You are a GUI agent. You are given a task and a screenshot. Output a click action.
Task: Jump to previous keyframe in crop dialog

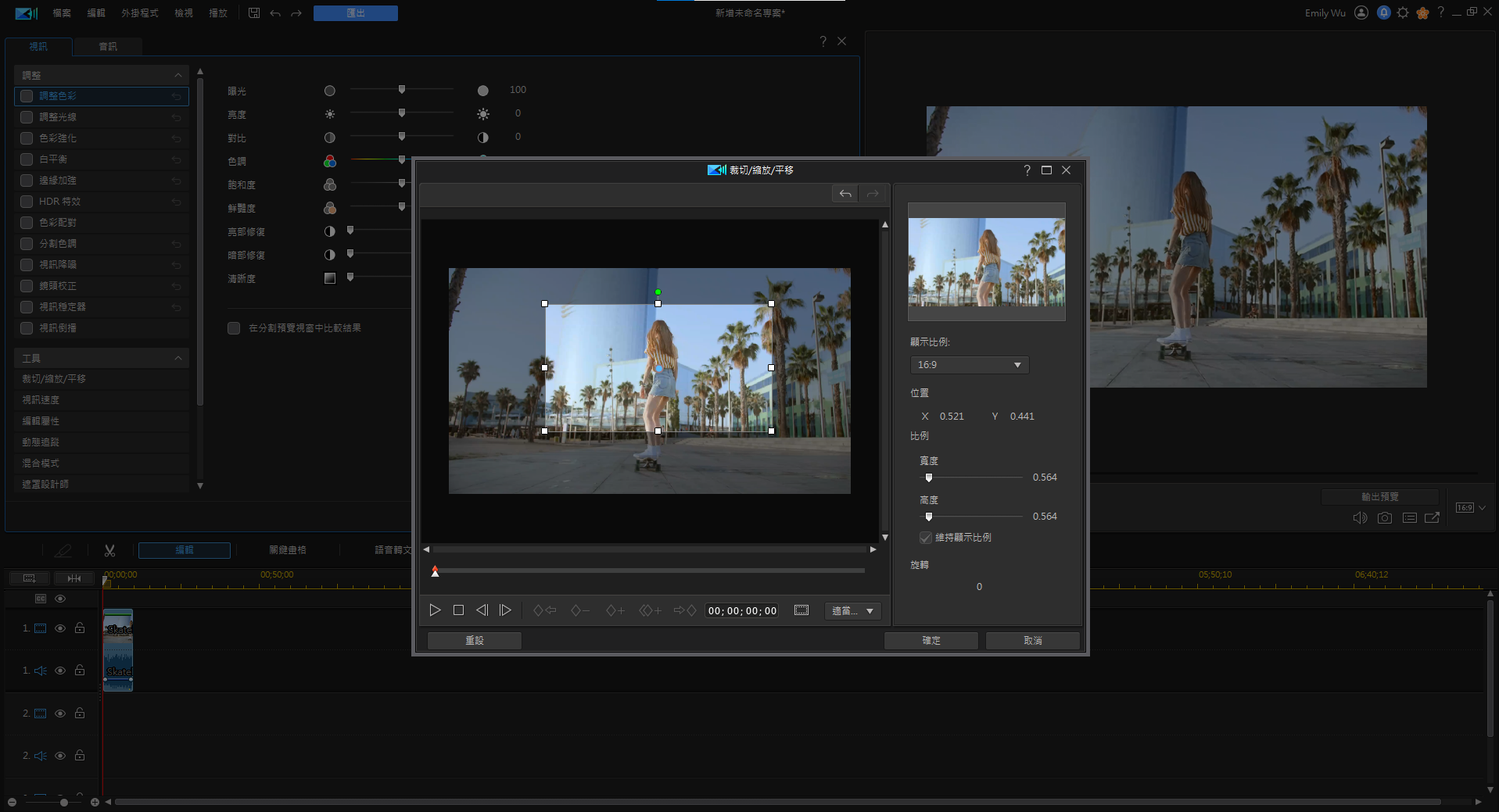coord(544,610)
